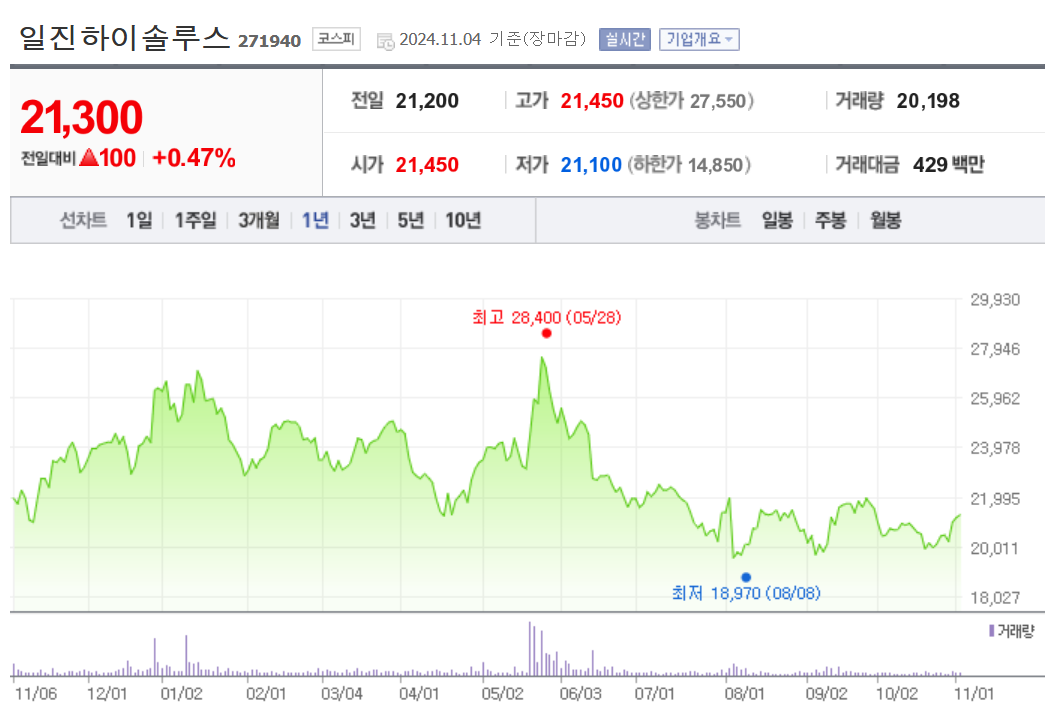Image resolution: width=1045 pixels, height=715 pixels.
Task: Click the 최고 28,400 (05/28) label
Action: [546, 317]
